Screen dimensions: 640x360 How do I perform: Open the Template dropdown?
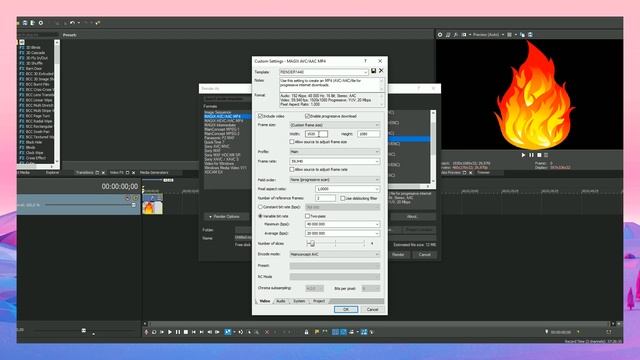click(324, 72)
